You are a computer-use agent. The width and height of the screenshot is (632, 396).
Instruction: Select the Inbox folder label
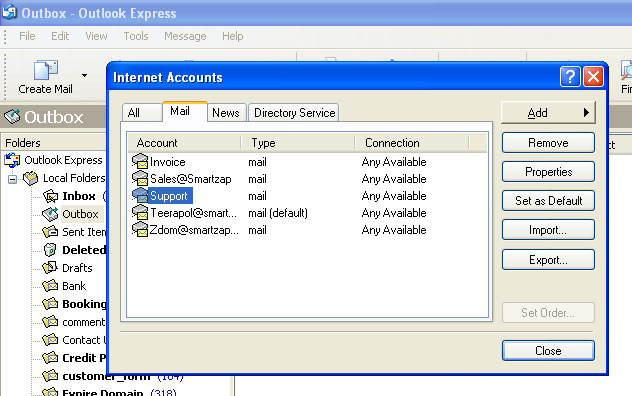coord(79,196)
